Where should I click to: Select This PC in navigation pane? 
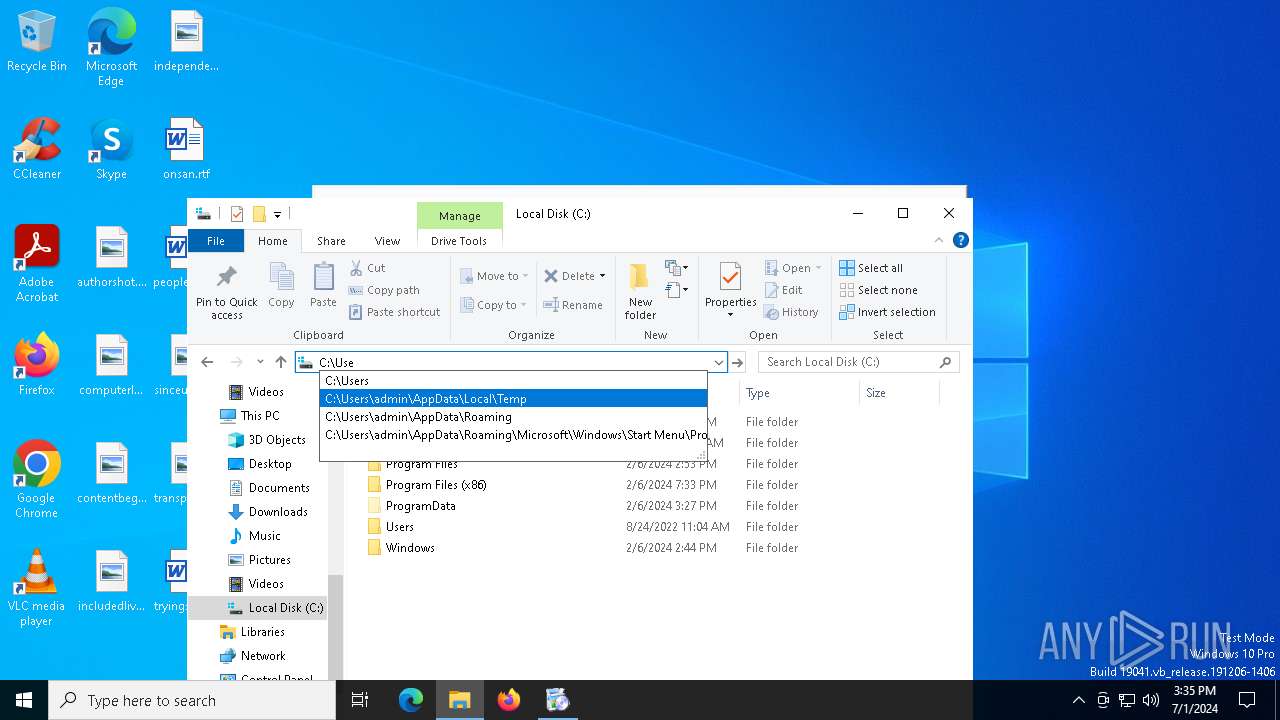(x=260, y=416)
